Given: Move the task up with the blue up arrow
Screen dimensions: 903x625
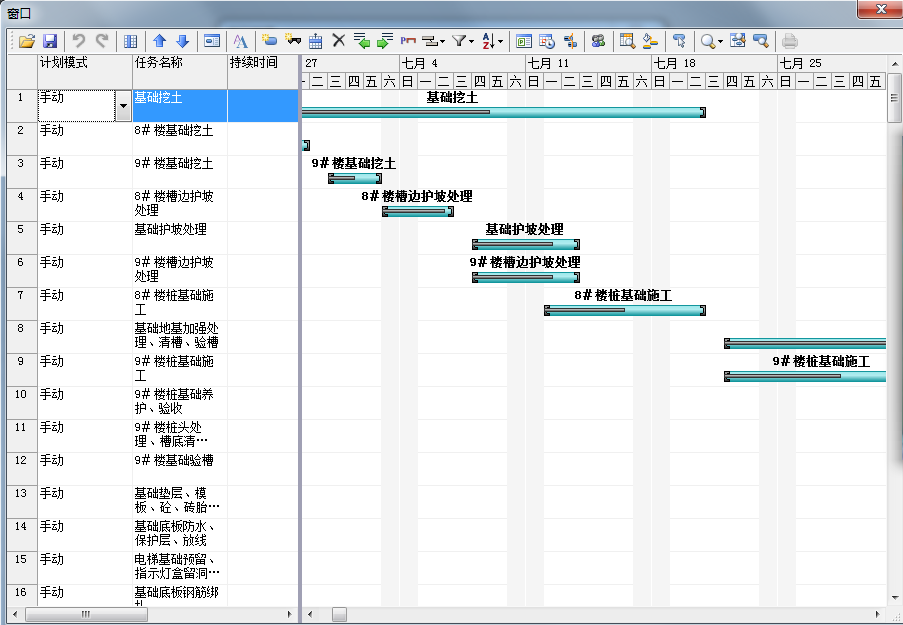Looking at the screenshot, I should 160,41.
